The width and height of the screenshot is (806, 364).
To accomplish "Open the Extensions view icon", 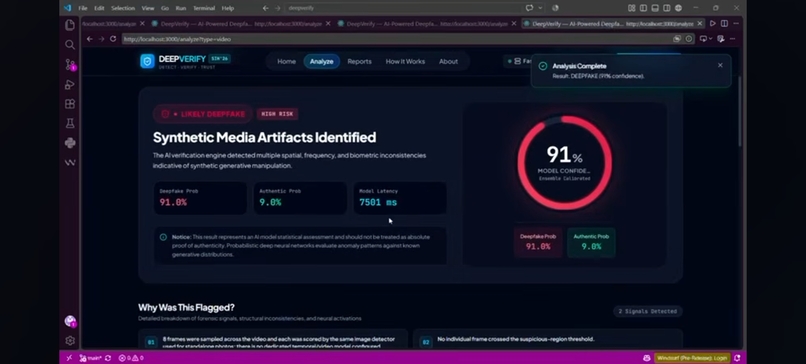I will [x=70, y=104].
